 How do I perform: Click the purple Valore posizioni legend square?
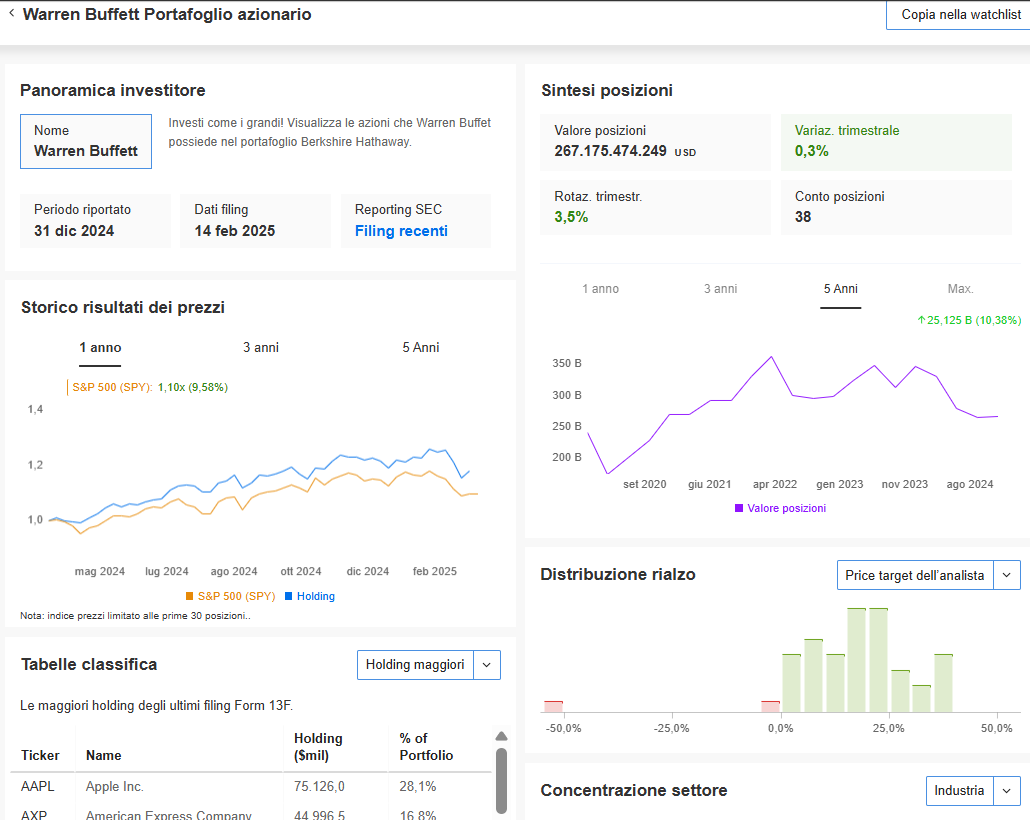point(739,508)
